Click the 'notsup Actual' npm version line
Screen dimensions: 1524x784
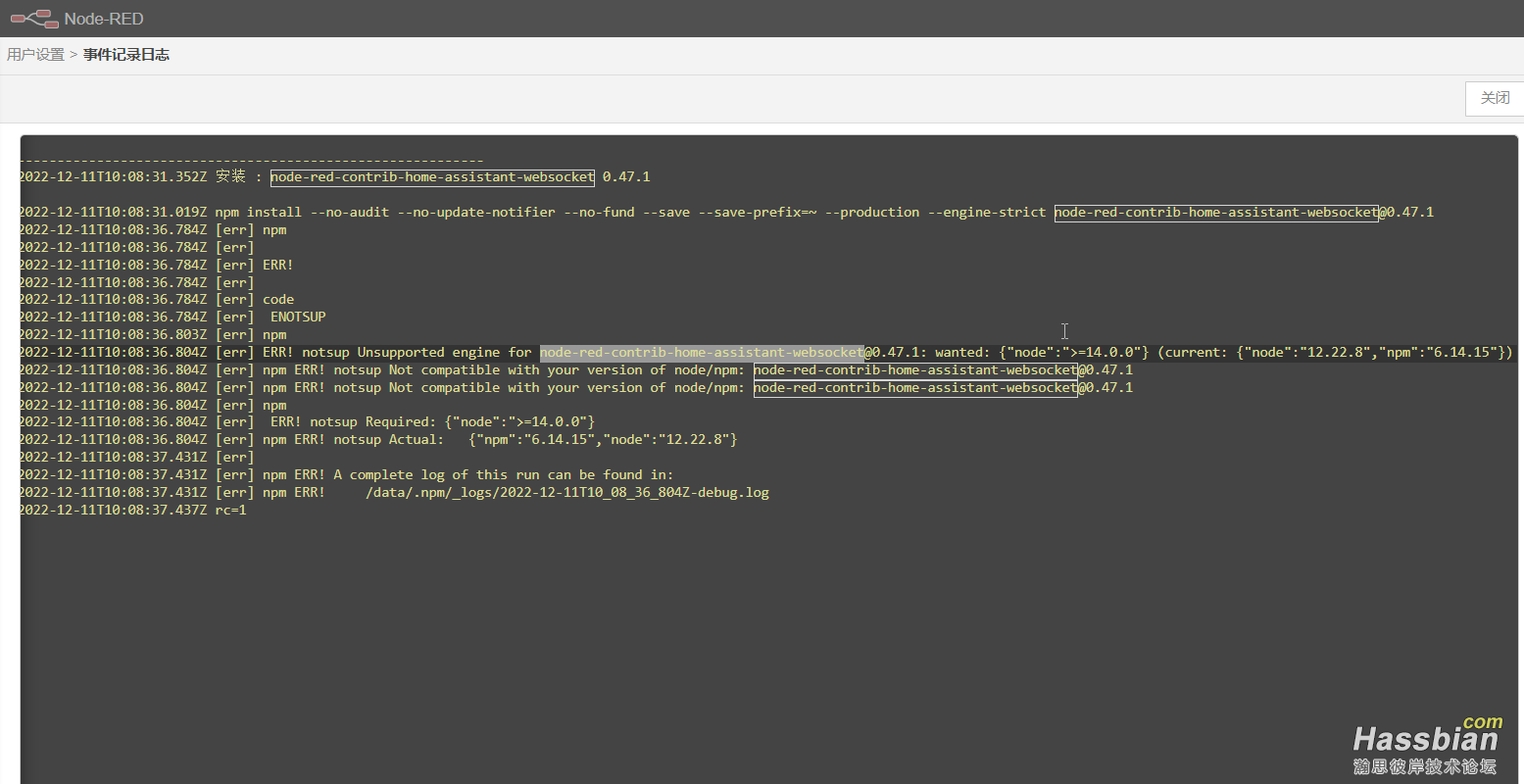click(x=378, y=440)
